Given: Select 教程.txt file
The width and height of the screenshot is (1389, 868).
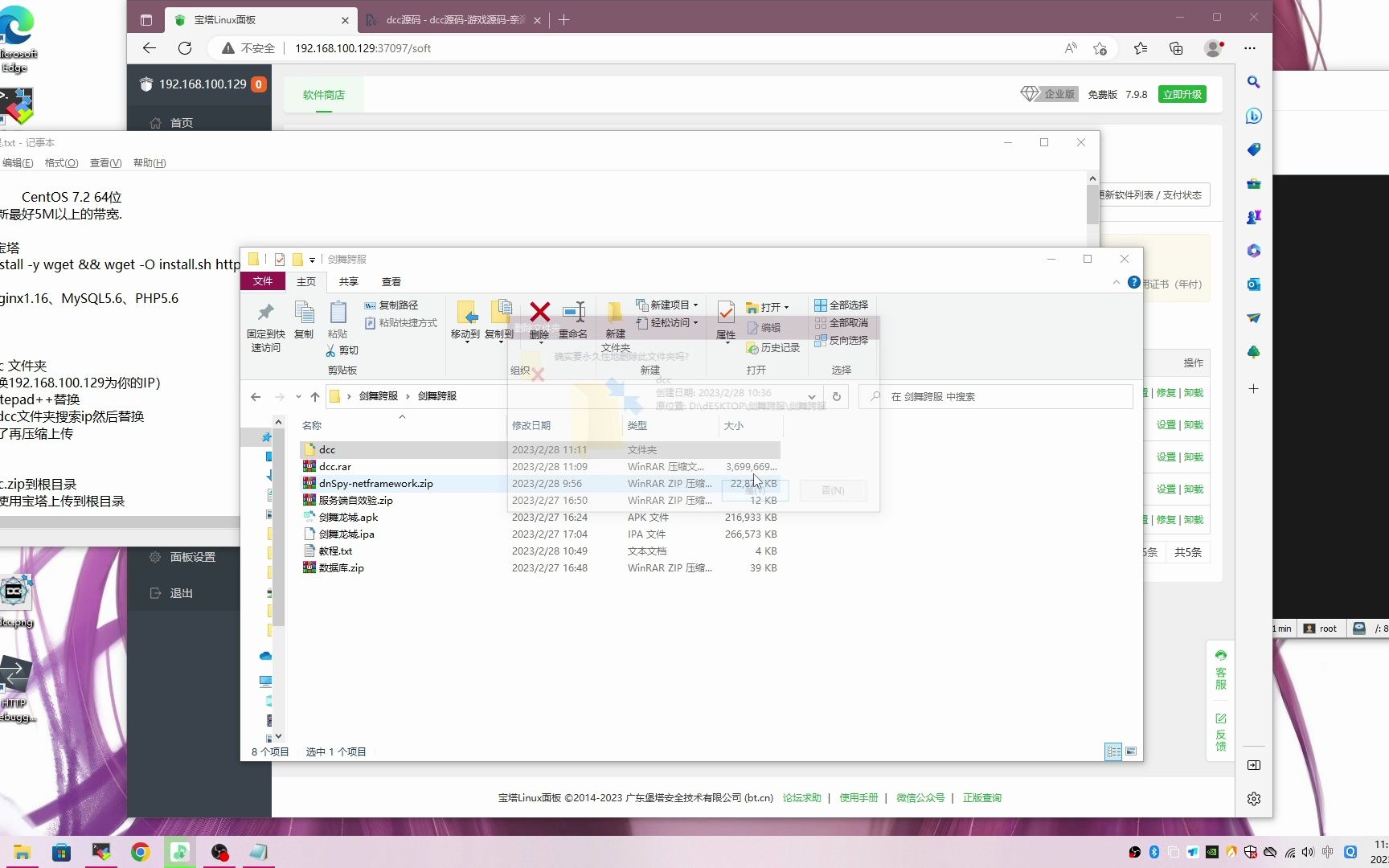Looking at the screenshot, I should [x=539, y=551].
